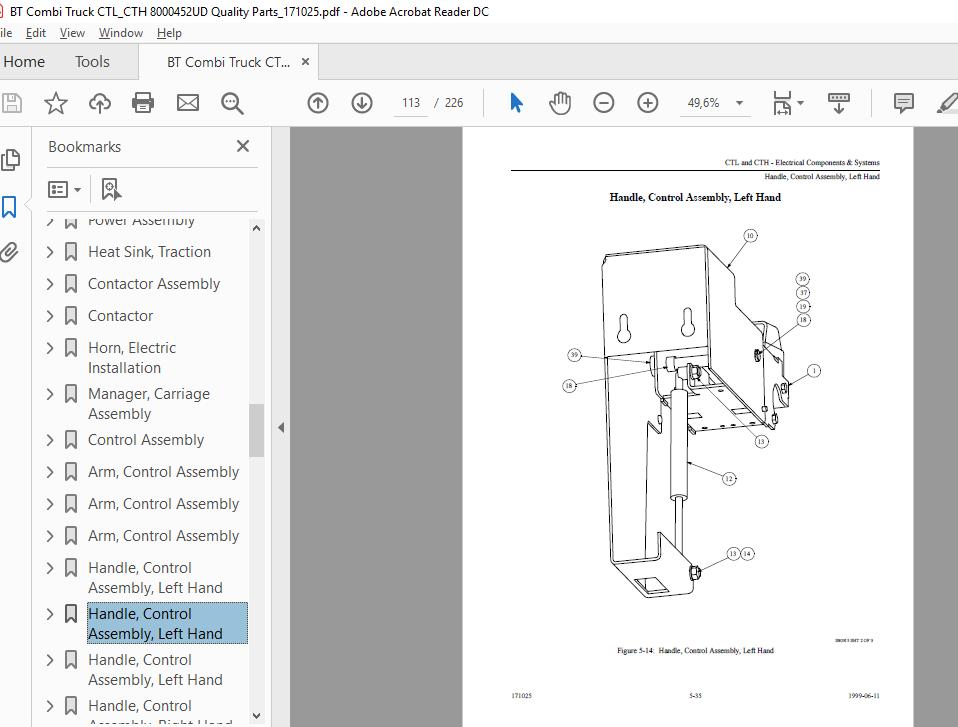The width and height of the screenshot is (958, 727).
Task: Go to next page arrow
Action: [x=362, y=103]
